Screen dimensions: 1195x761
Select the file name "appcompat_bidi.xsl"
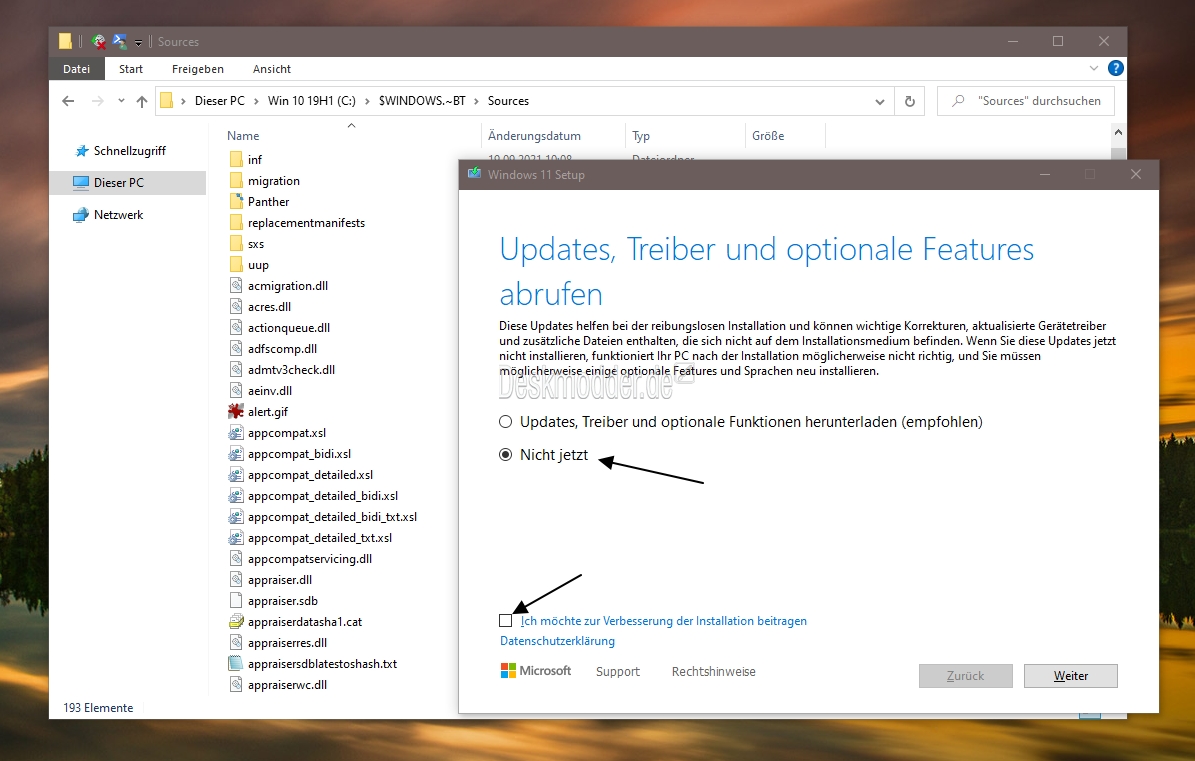pyautogui.click(x=300, y=454)
